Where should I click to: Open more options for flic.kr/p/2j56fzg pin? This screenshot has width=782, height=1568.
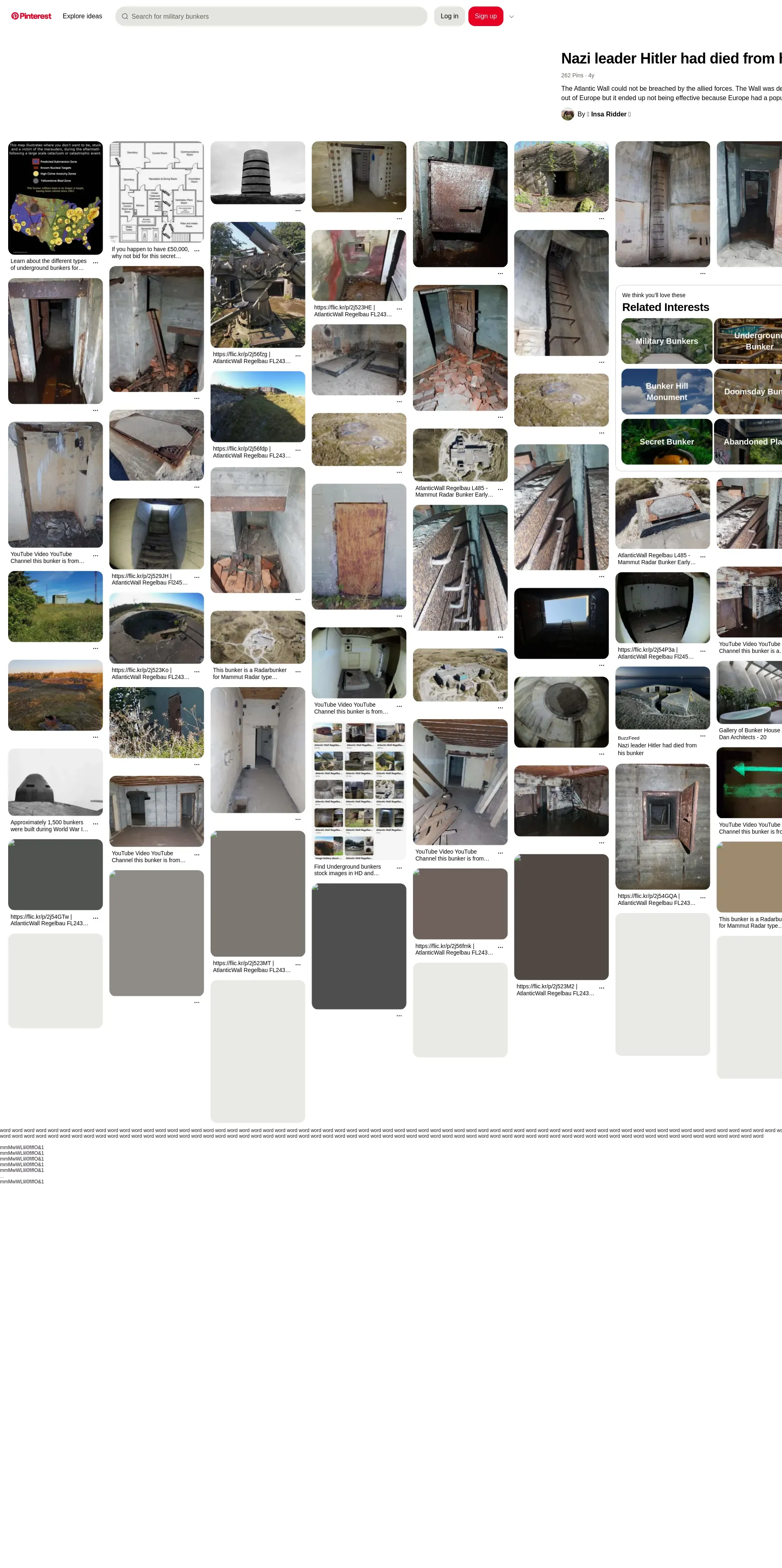pos(298,355)
